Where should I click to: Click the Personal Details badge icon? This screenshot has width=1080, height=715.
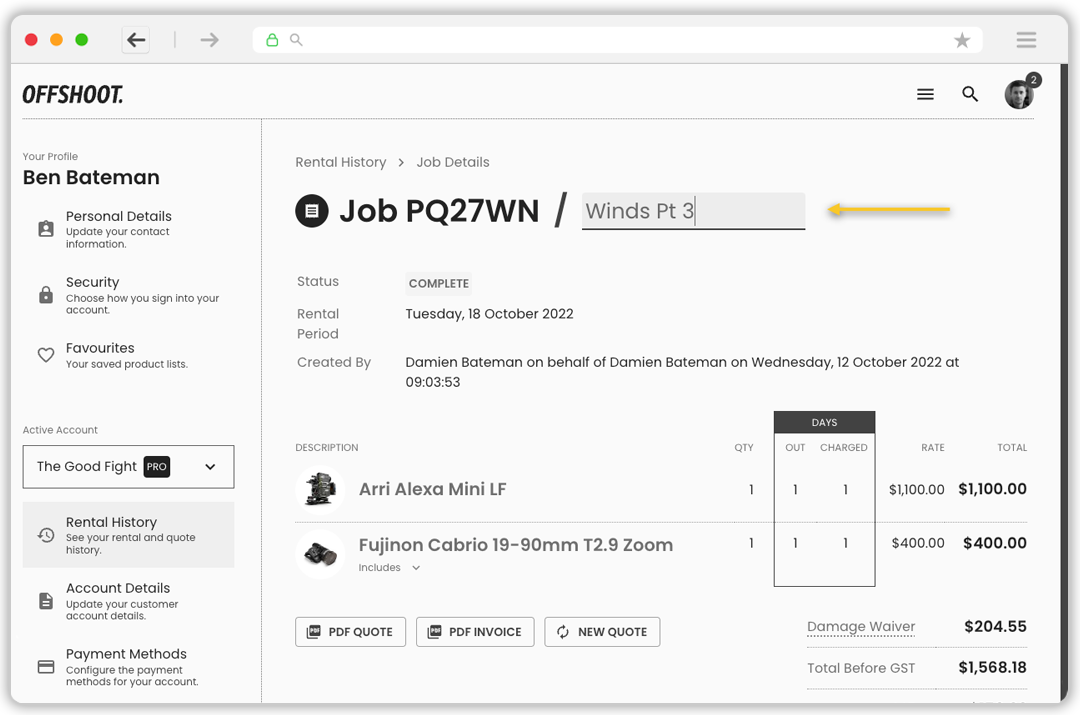[x=46, y=229]
